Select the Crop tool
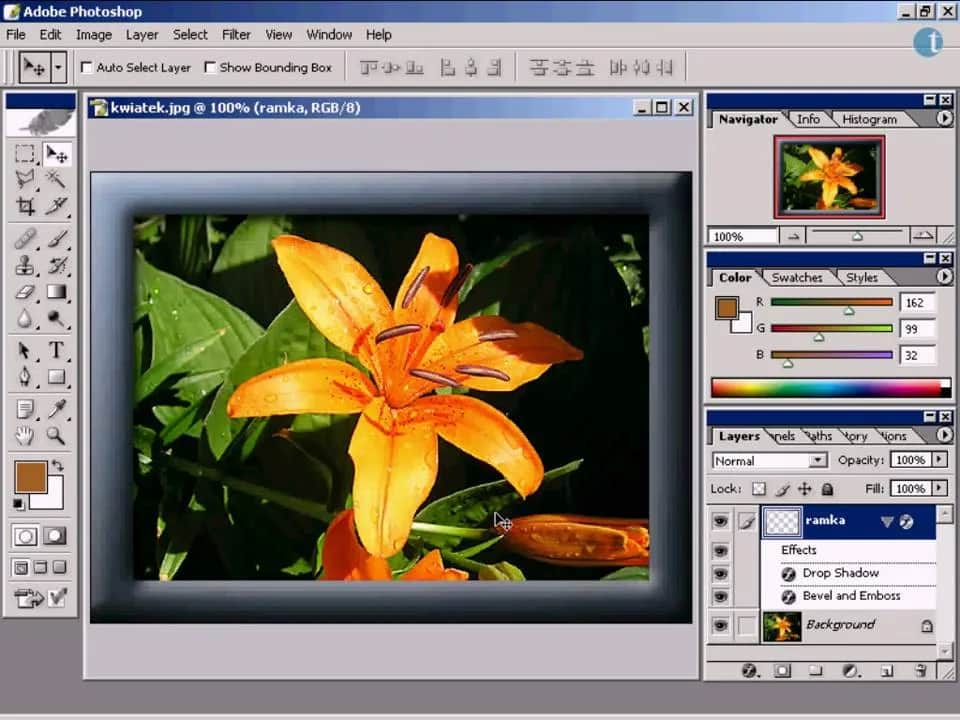 [25, 207]
